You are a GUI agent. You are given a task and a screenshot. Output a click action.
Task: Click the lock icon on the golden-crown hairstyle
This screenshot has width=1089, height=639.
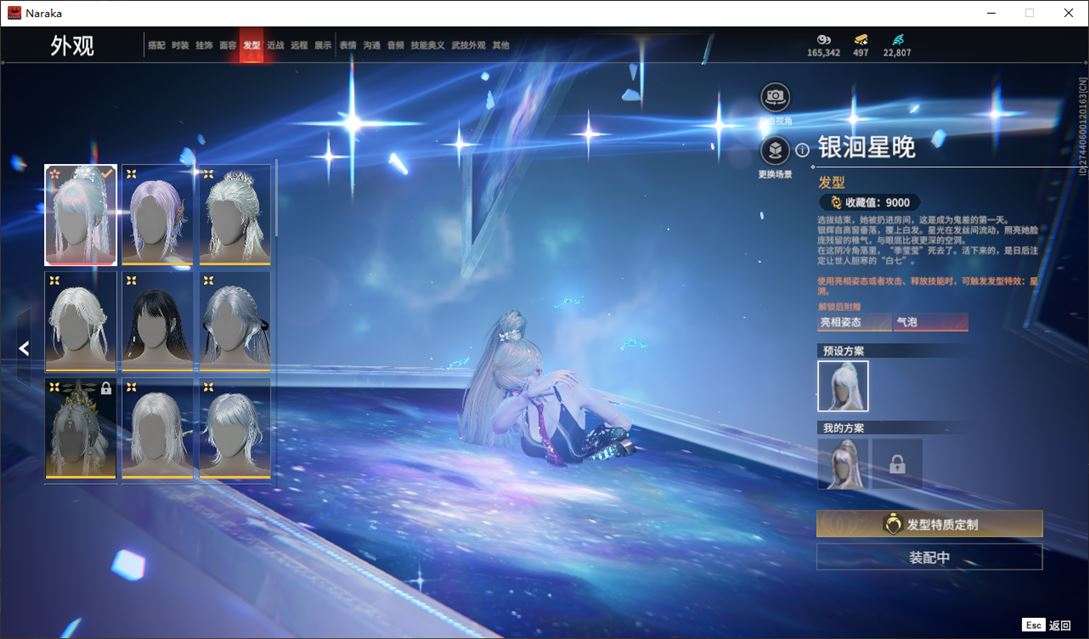coord(106,388)
